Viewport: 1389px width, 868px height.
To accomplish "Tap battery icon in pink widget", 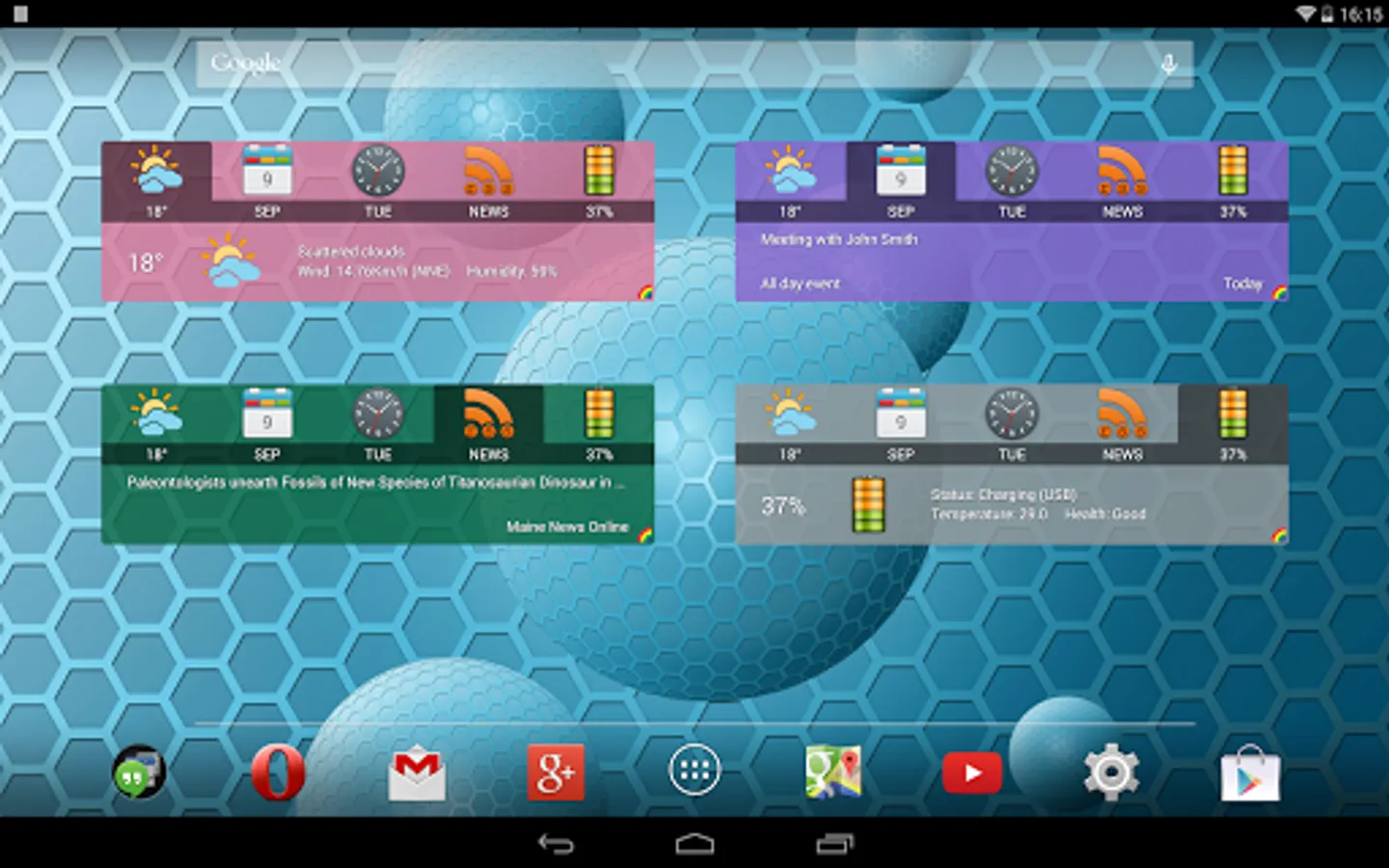I will (599, 171).
